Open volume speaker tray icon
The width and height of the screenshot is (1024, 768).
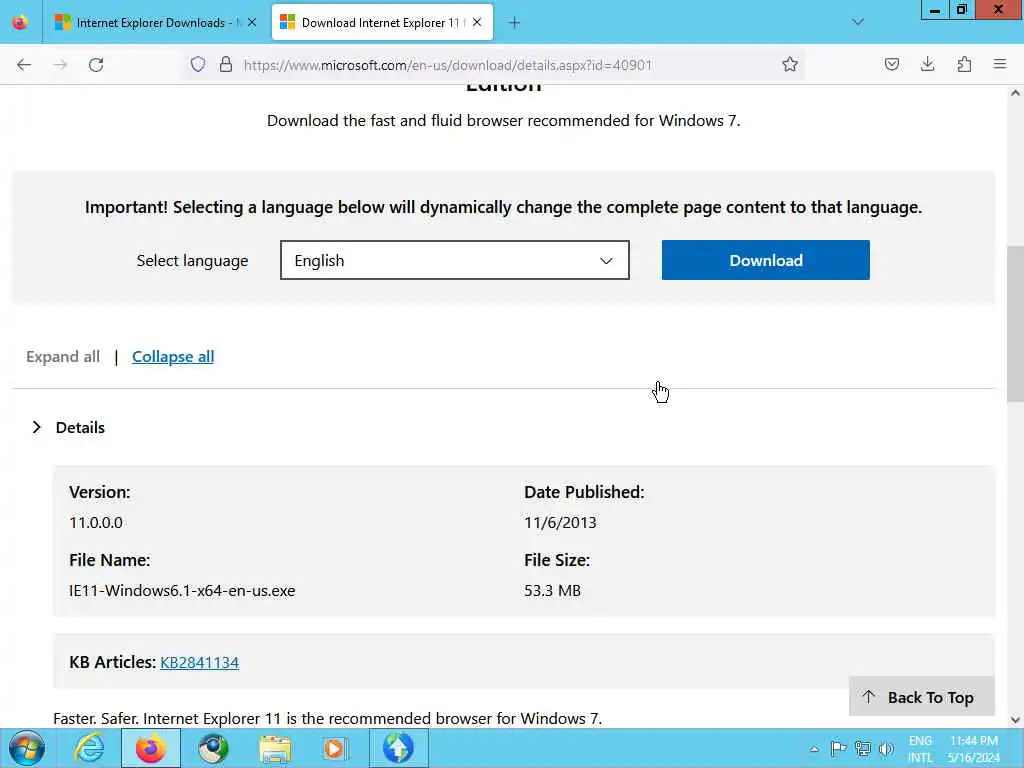(886, 748)
